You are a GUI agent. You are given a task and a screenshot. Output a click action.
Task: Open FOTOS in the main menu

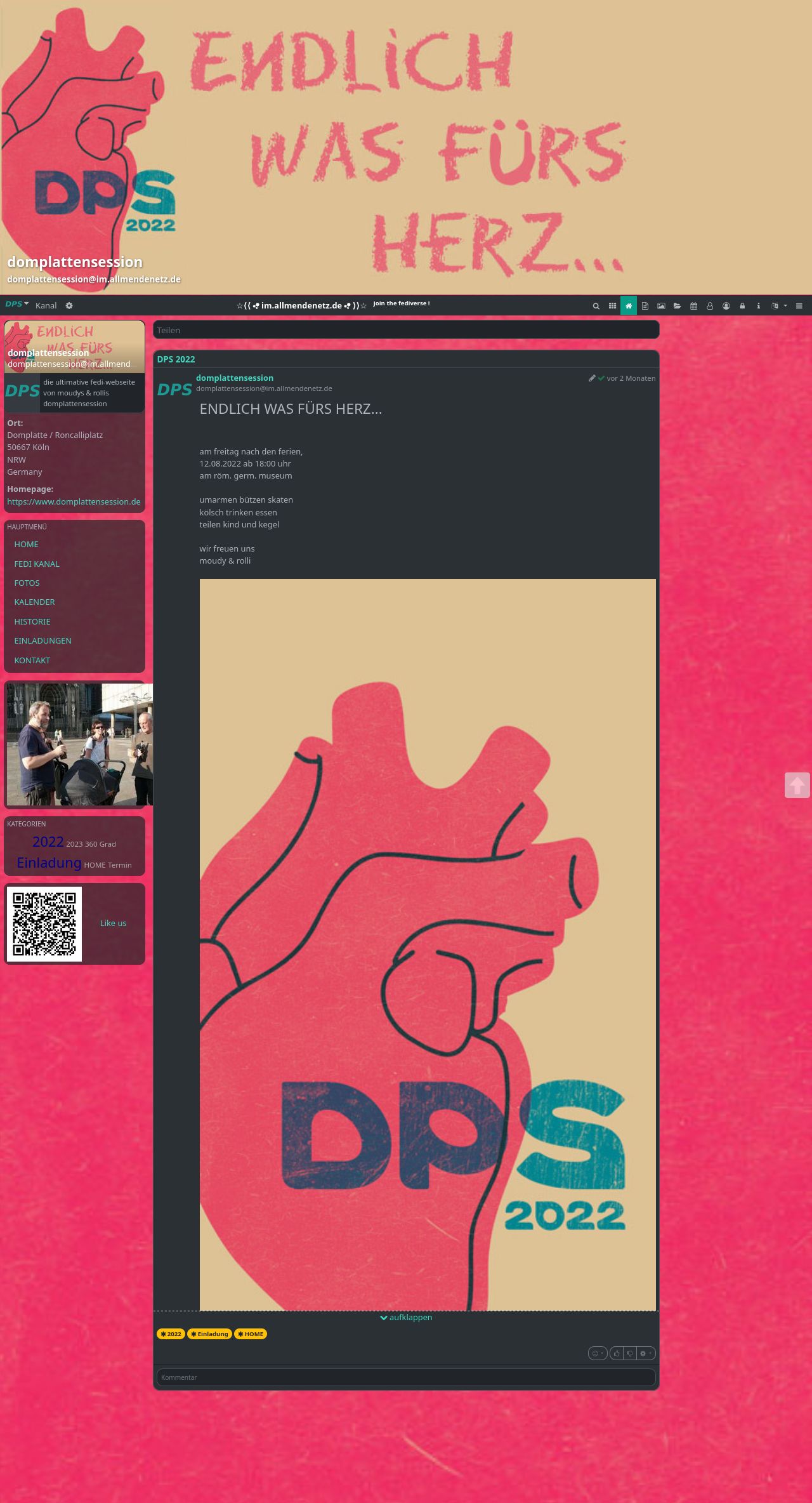tap(27, 583)
